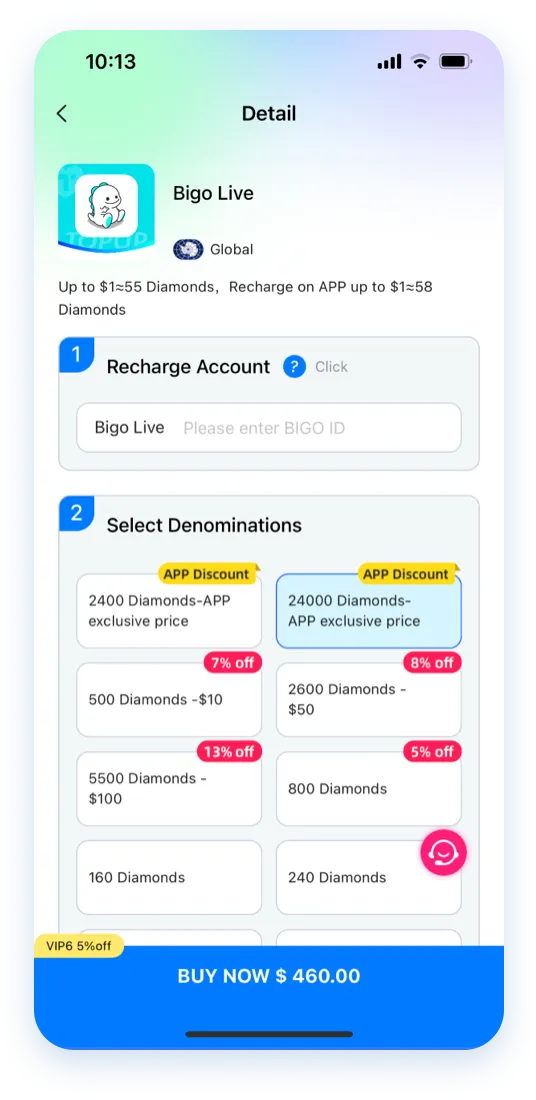Click the step 2 number badge
The image size is (536, 1100).
pos(76,513)
